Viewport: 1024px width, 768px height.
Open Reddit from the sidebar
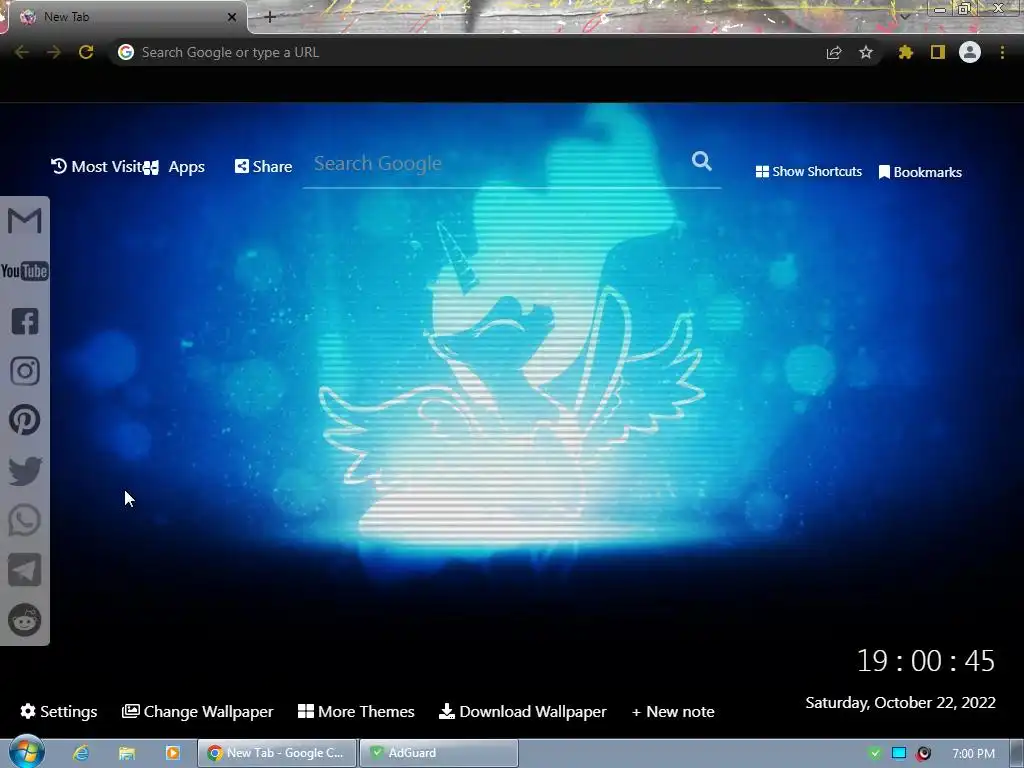[25, 620]
